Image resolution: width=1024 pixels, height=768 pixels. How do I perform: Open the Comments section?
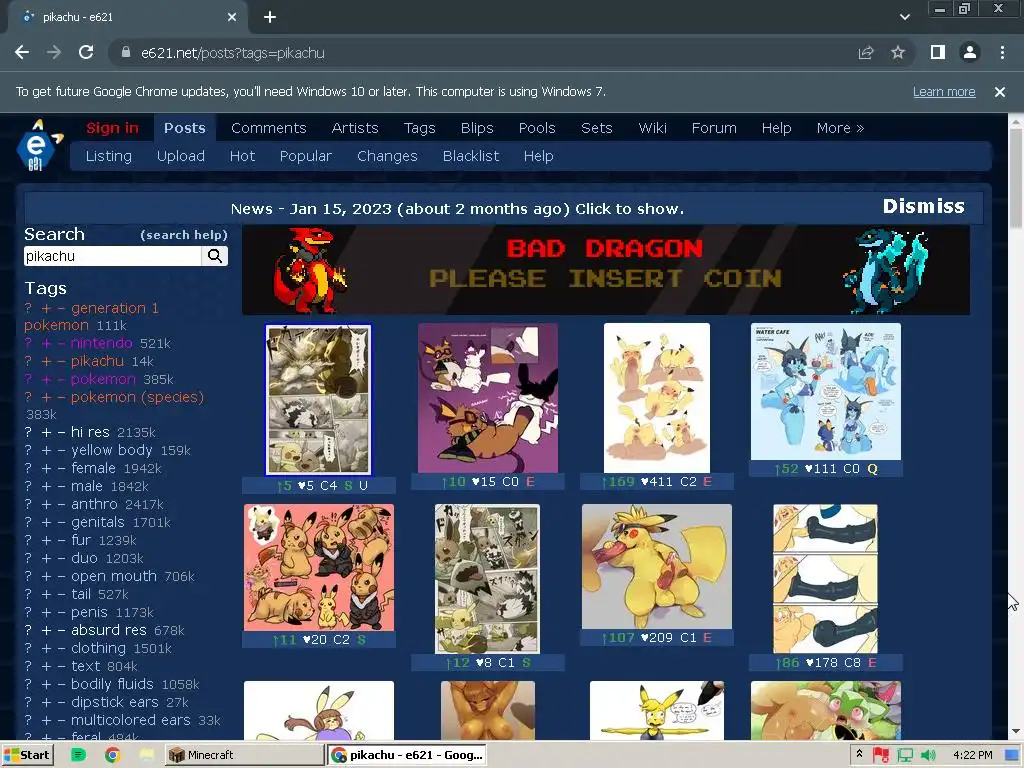[268, 128]
